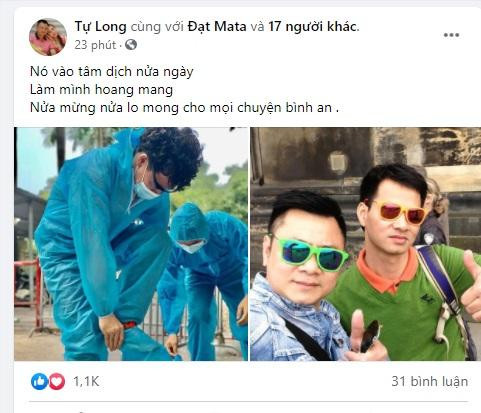
Task: Open Tự Long profile name link
Action: pos(100,27)
